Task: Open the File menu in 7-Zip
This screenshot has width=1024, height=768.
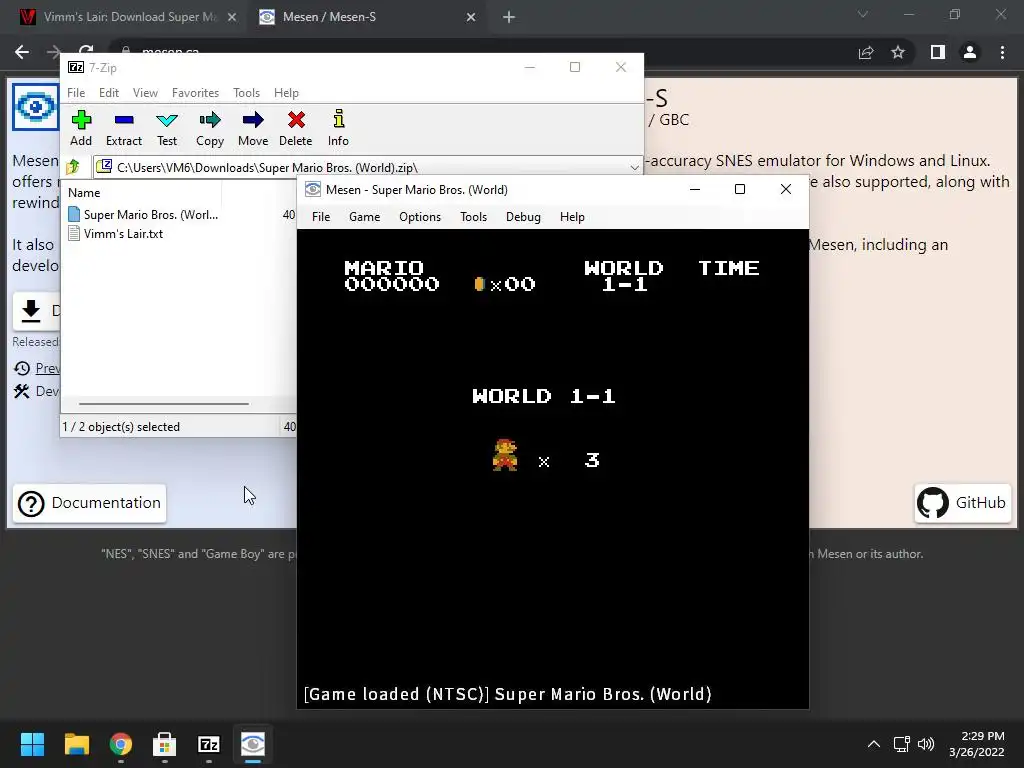Action: [x=76, y=93]
